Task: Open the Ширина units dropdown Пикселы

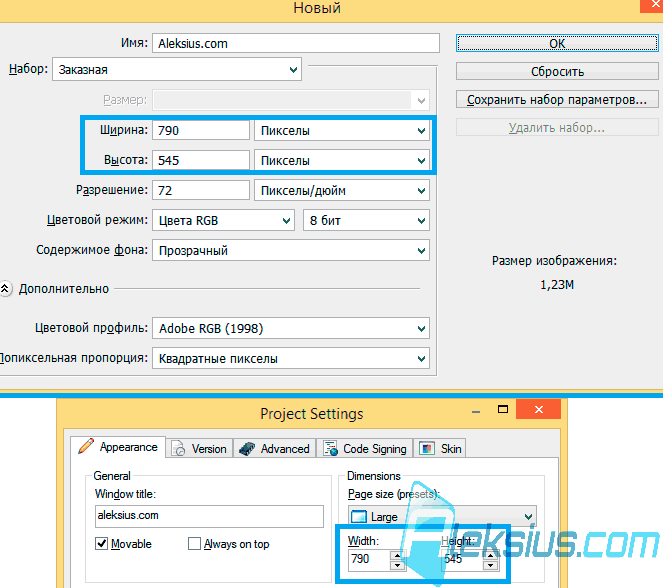Action: tap(342, 130)
